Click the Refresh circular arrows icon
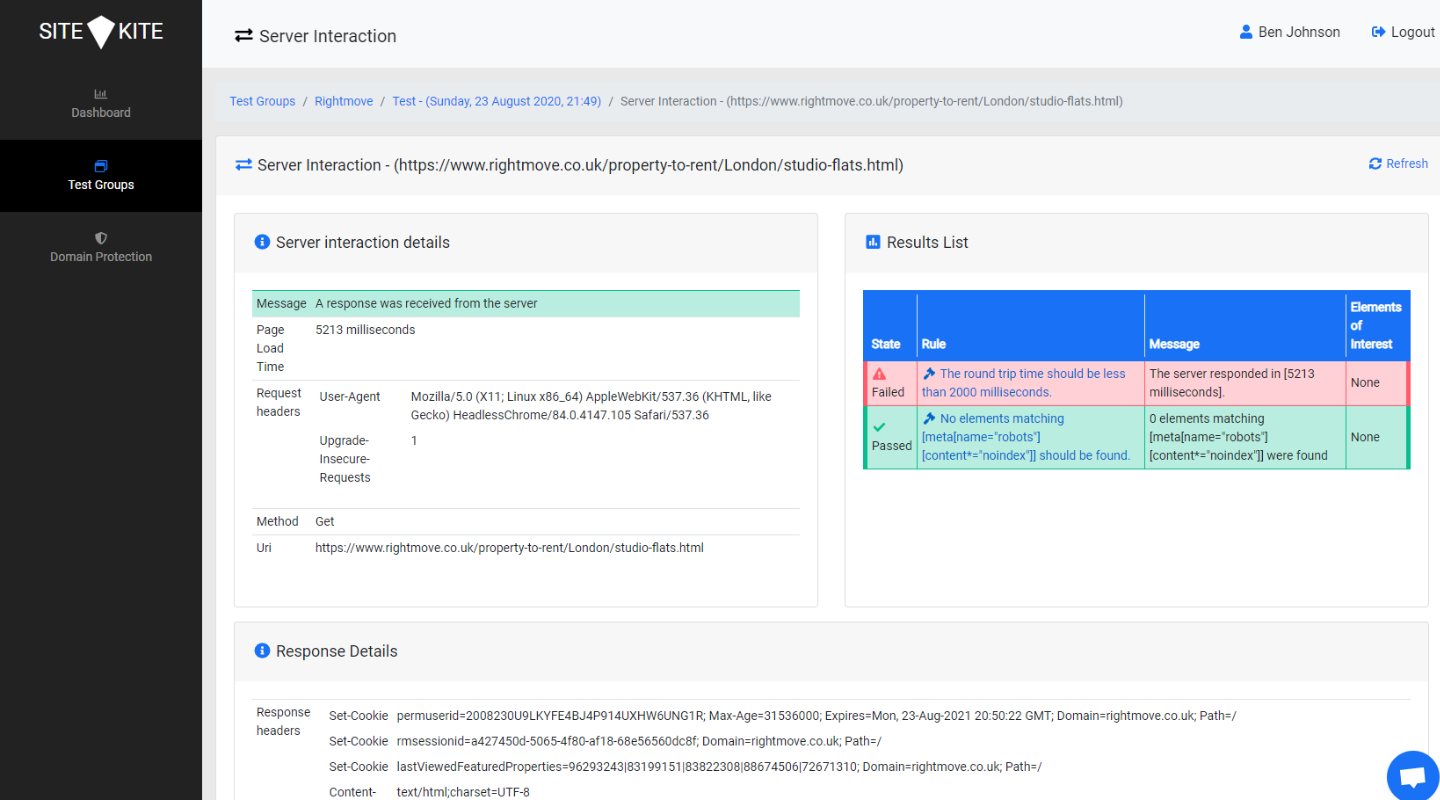Image resolution: width=1440 pixels, height=800 pixels. coord(1375,164)
